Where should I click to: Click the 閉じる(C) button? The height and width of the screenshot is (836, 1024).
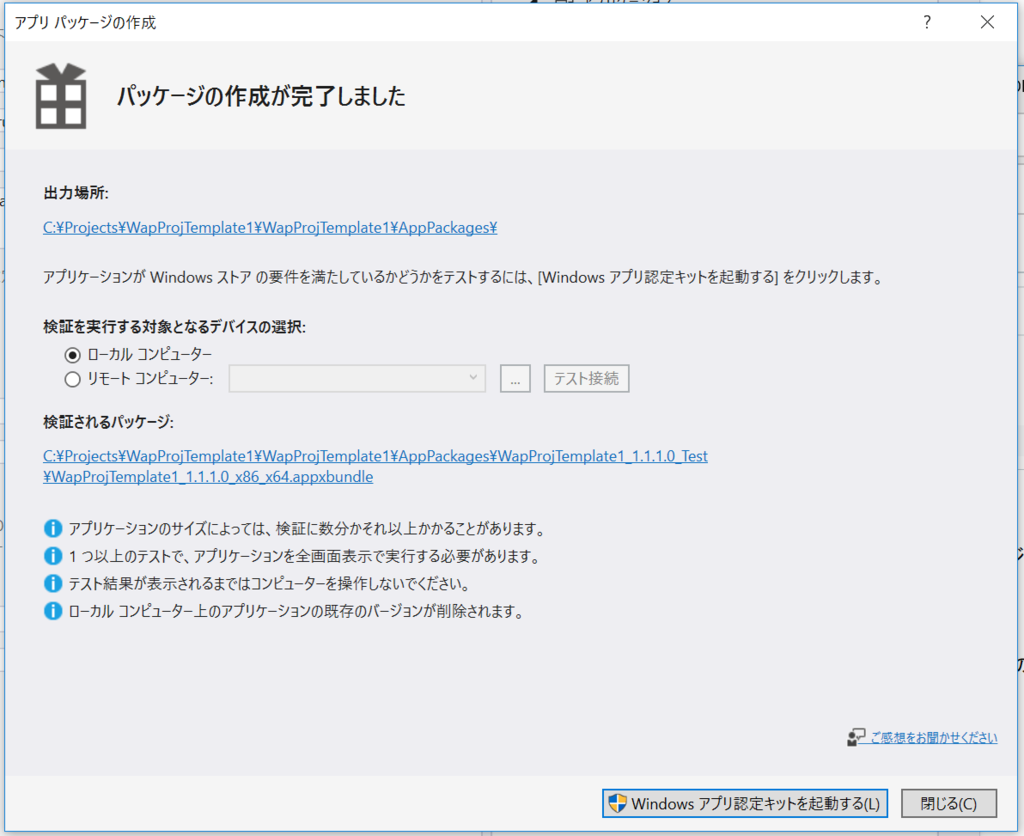pyautogui.click(x=949, y=803)
